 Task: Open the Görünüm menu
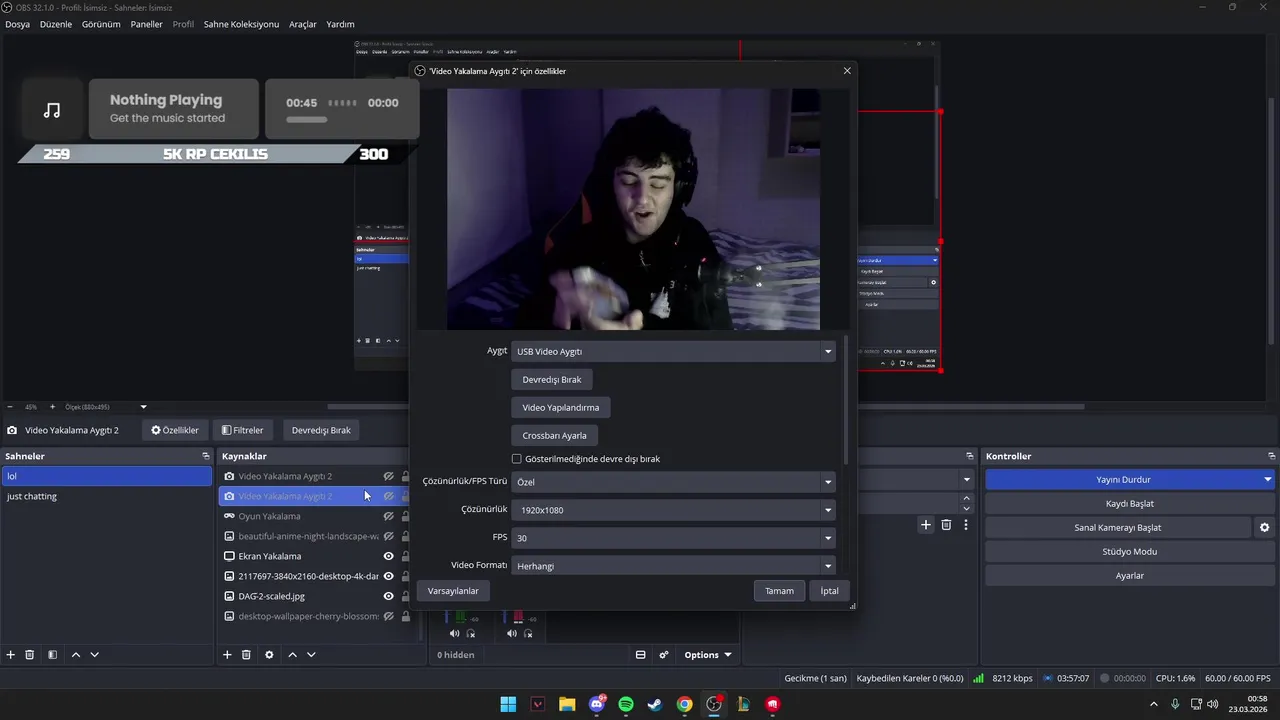click(101, 24)
